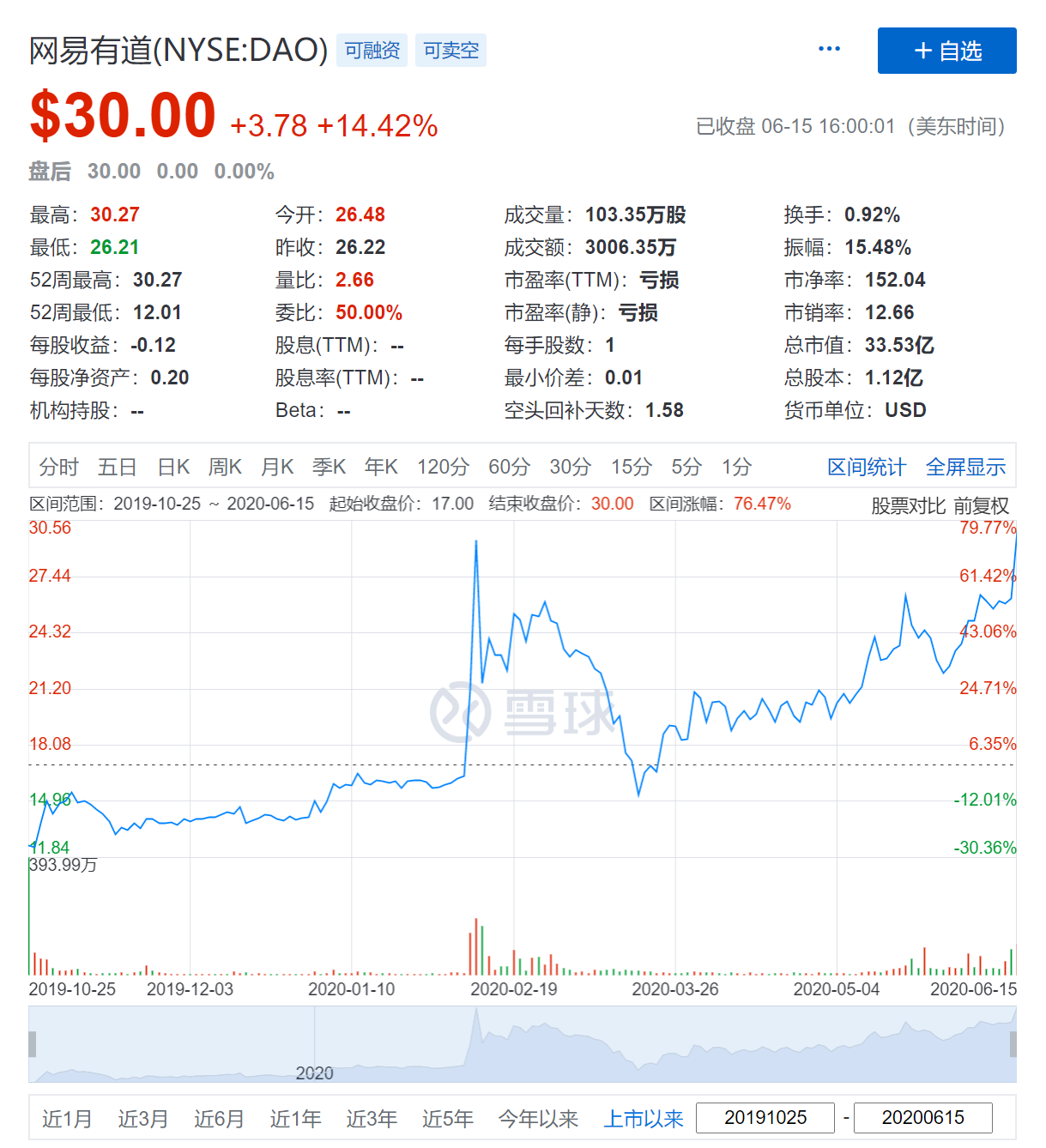
Task: Click 空头回补天数 value 1.58
Action: pos(665,410)
